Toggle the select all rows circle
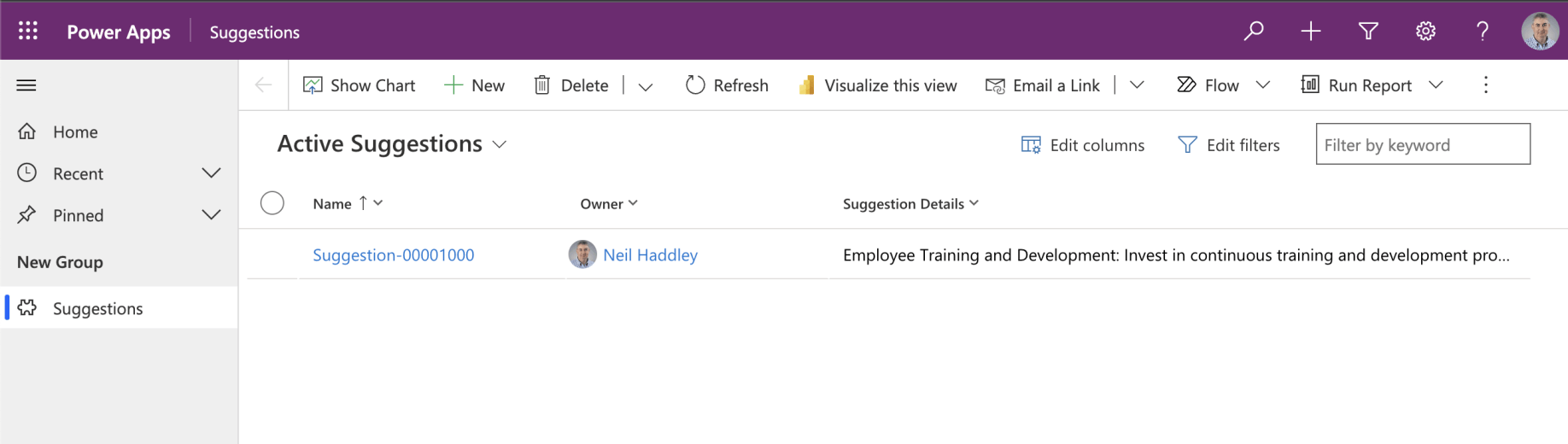The height and width of the screenshot is (444, 1568). point(272,203)
